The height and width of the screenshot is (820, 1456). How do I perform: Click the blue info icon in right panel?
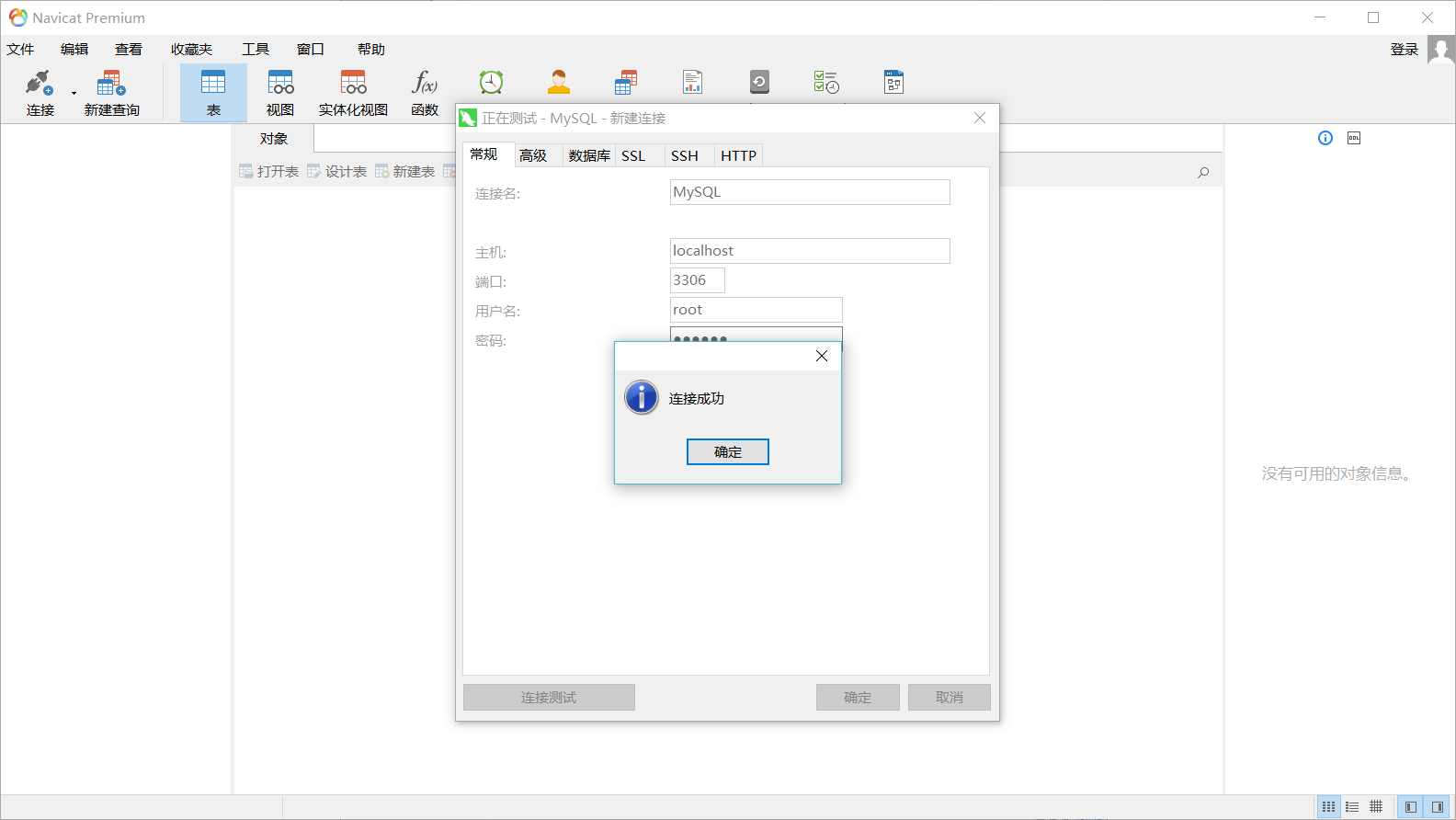click(1325, 138)
